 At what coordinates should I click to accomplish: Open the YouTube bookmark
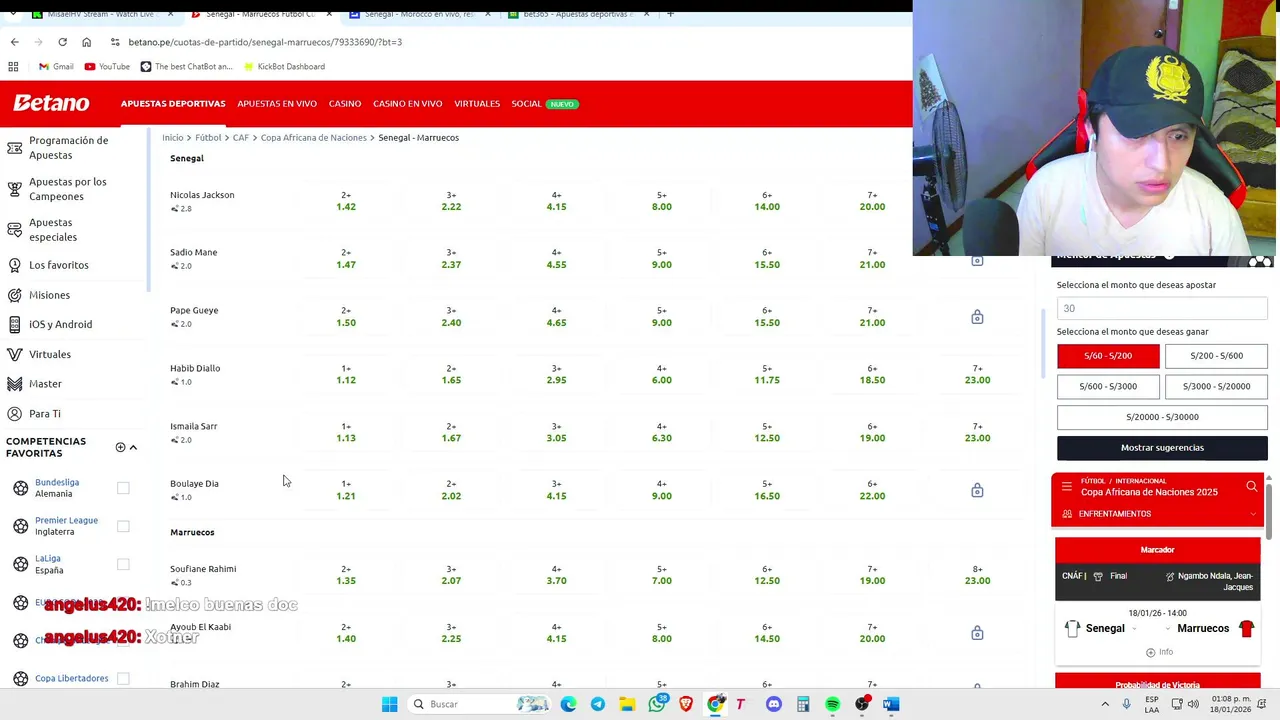[x=107, y=66]
